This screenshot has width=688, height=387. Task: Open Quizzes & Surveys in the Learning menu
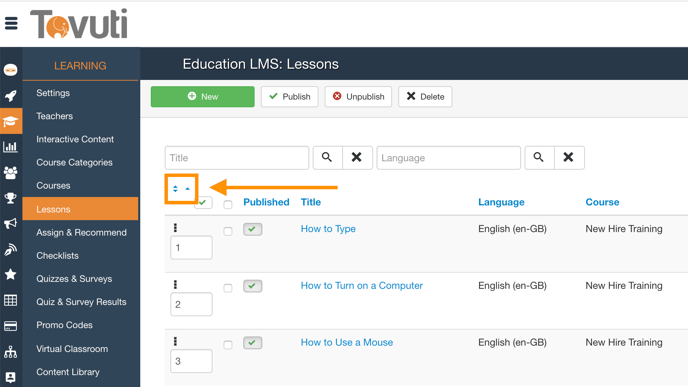coord(74,279)
